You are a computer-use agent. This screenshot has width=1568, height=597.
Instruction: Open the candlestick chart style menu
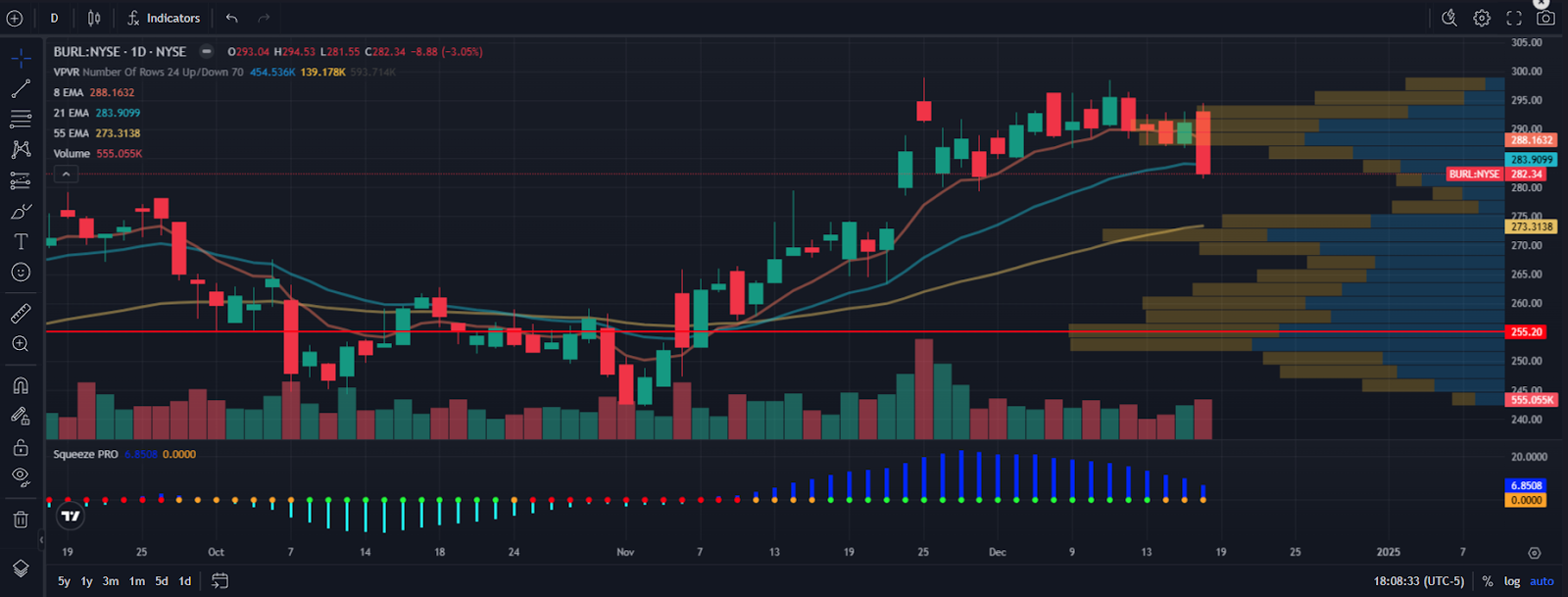tap(94, 18)
